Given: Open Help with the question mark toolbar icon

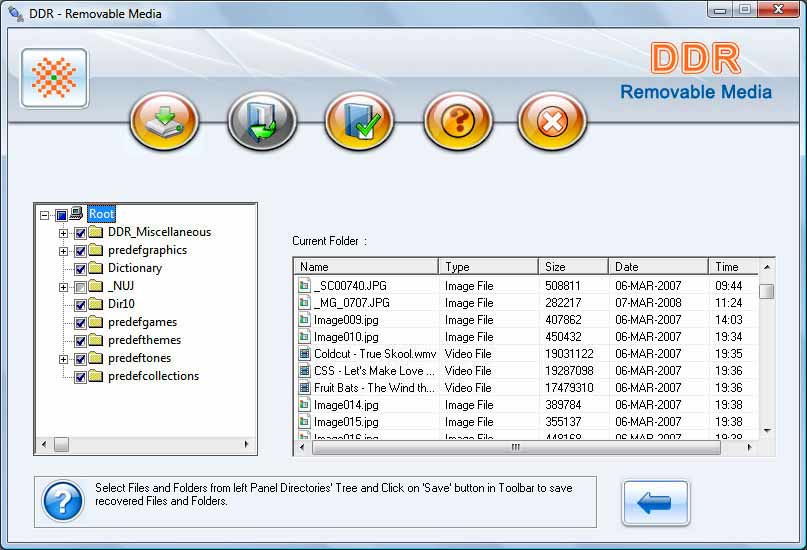Looking at the screenshot, I should [x=458, y=121].
